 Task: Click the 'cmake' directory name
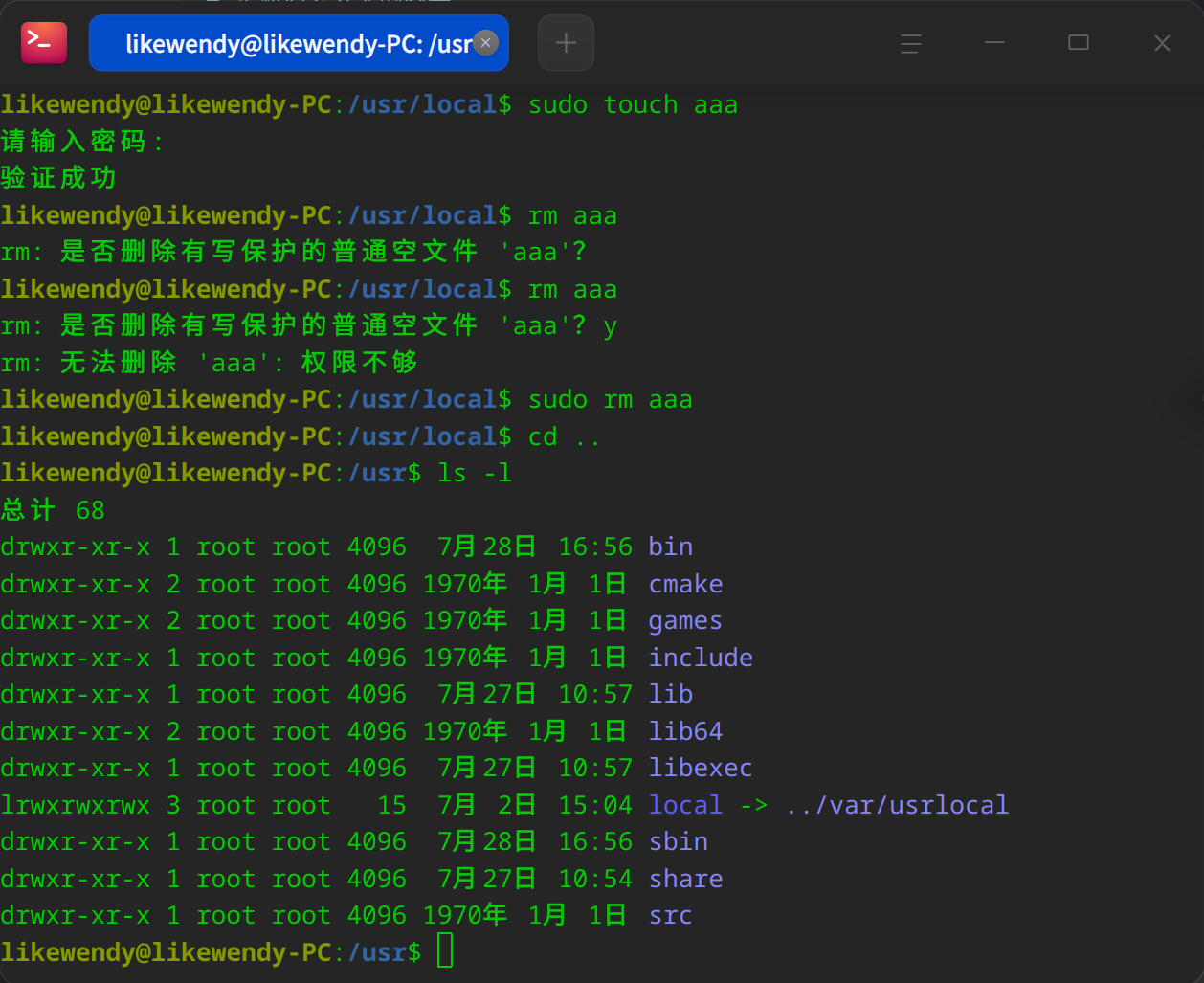(686, 584)
